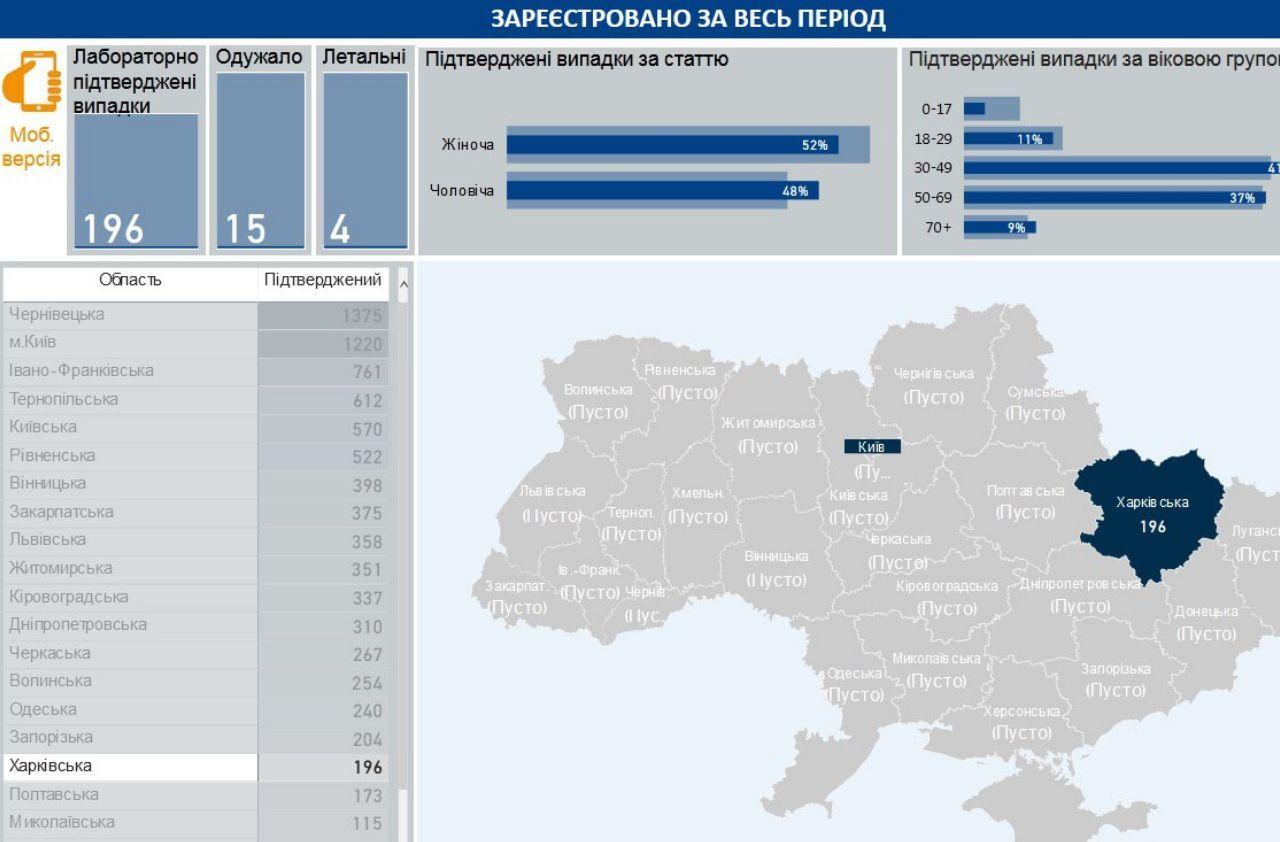Select the recovered card showing 15
The width and height of the screenshot is (1280, 842).
260,160
